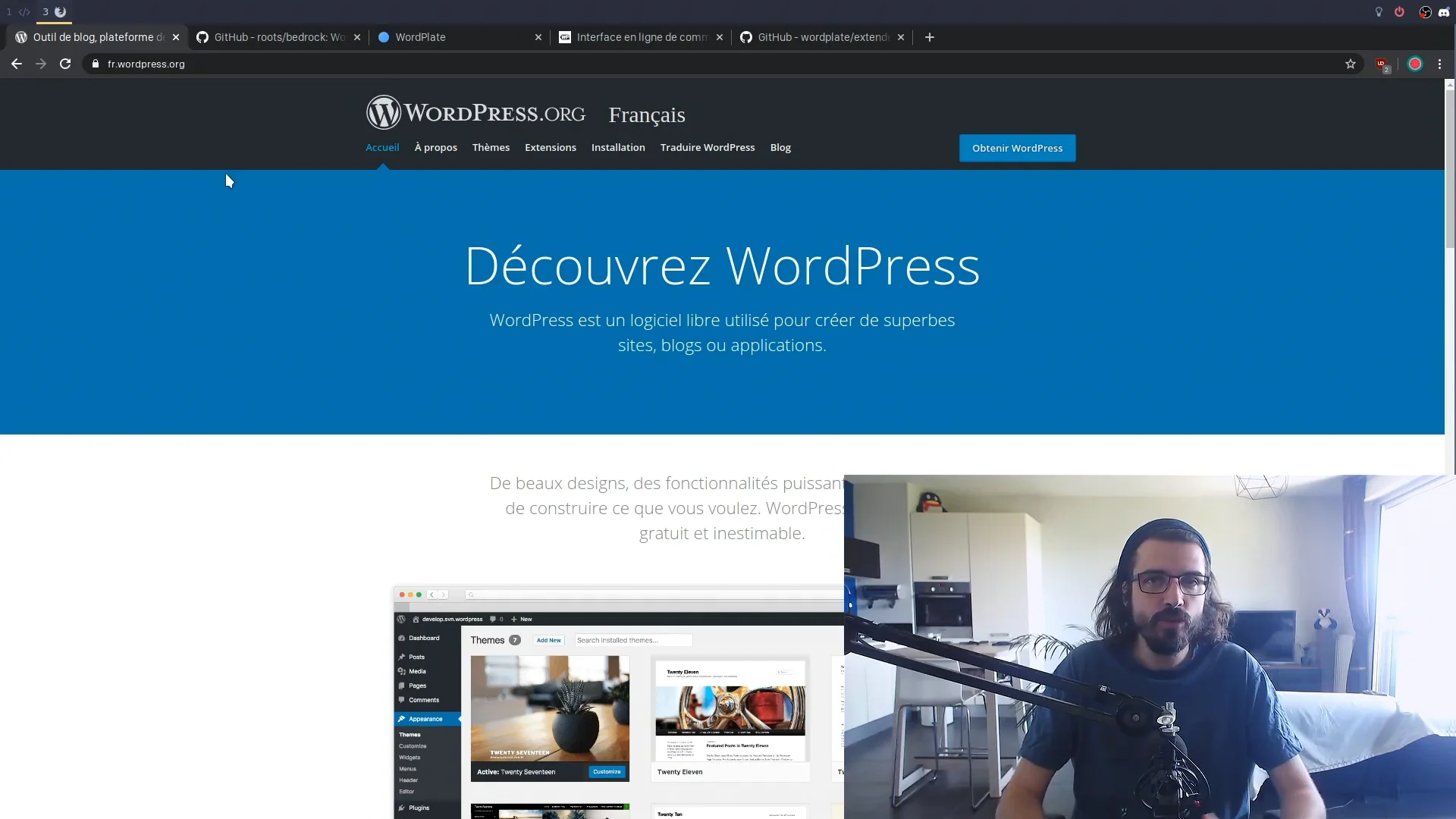Image resolution: width=1456 pixels, height=819 pixels.
Task: Reload the current page
Action: tap(65, 64)
